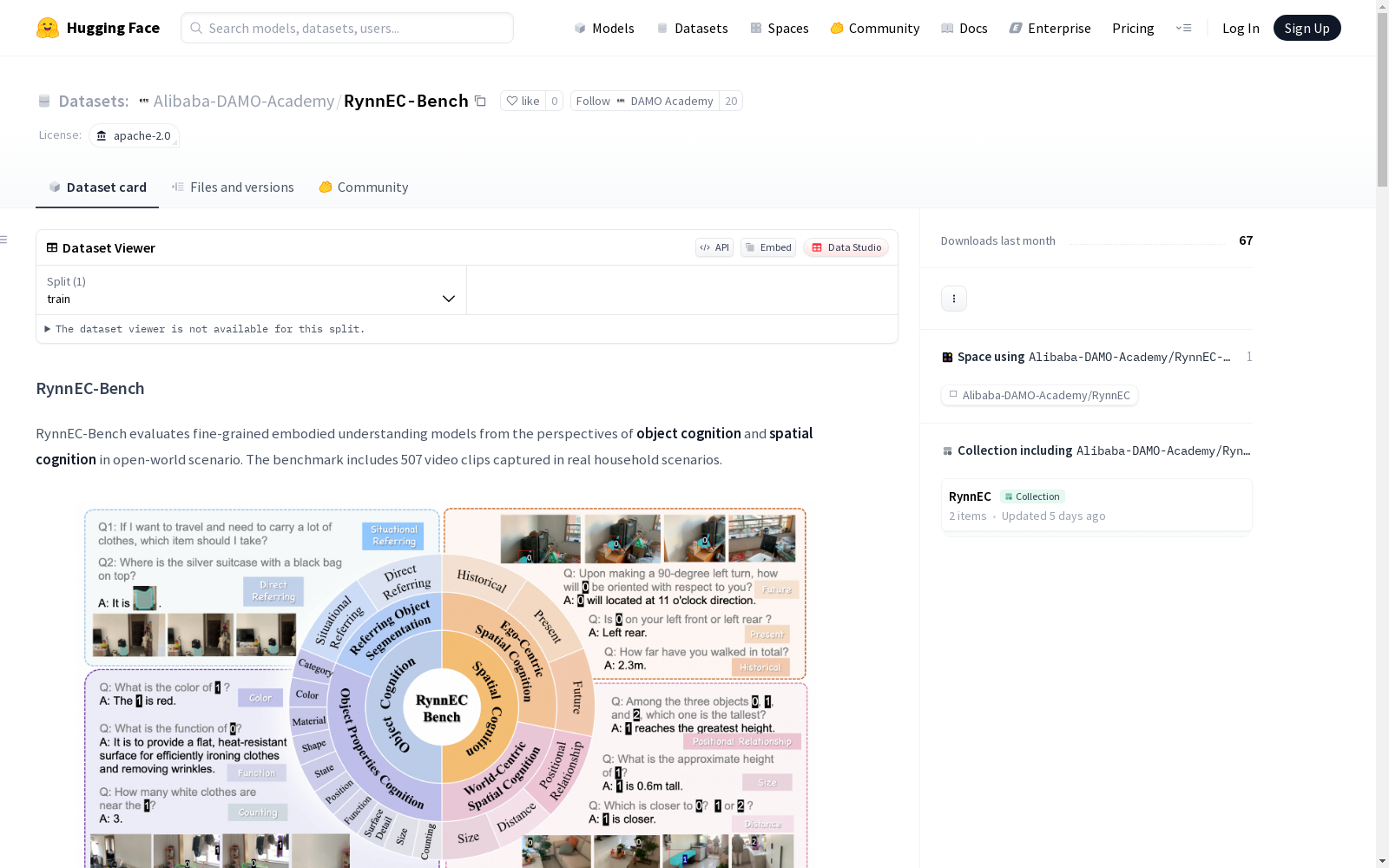Viewport: 1389px width, 868px height.
Task: Open the Community navigation link
Action: coord(875,28)
